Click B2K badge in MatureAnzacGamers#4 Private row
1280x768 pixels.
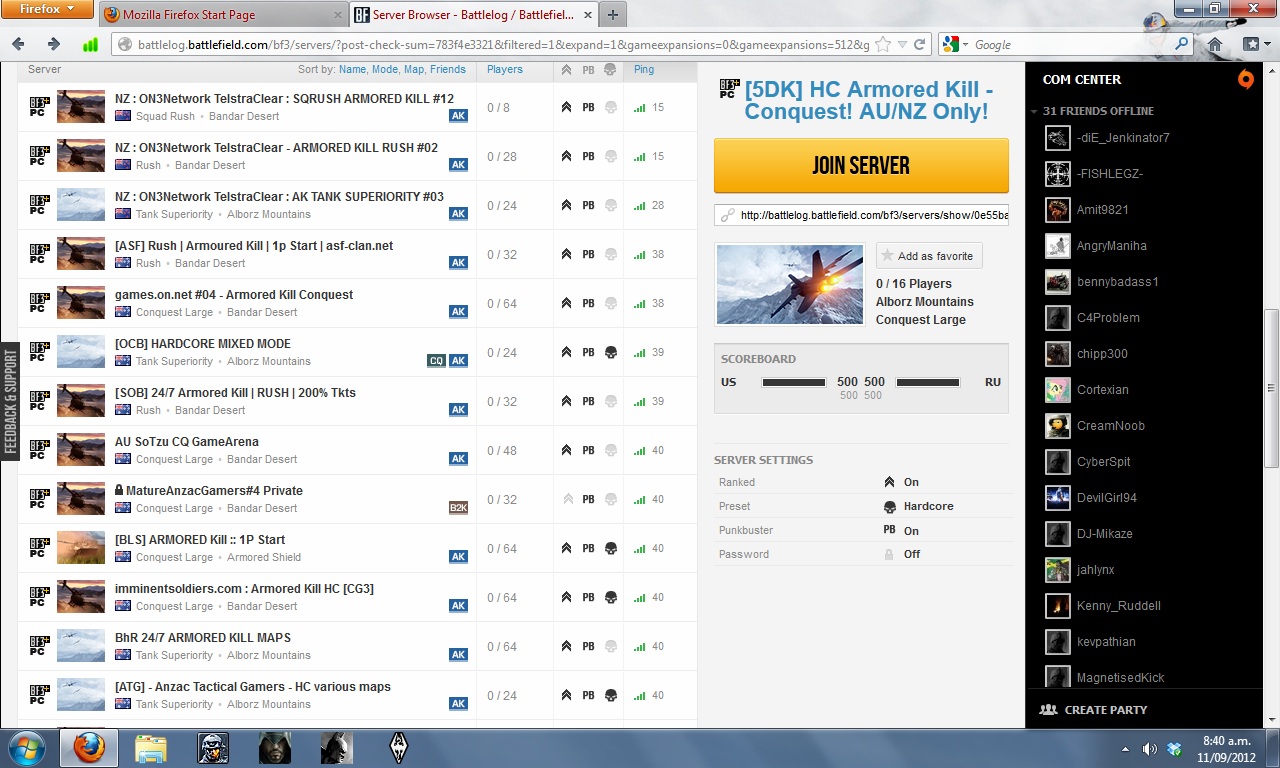click(458, 508)
